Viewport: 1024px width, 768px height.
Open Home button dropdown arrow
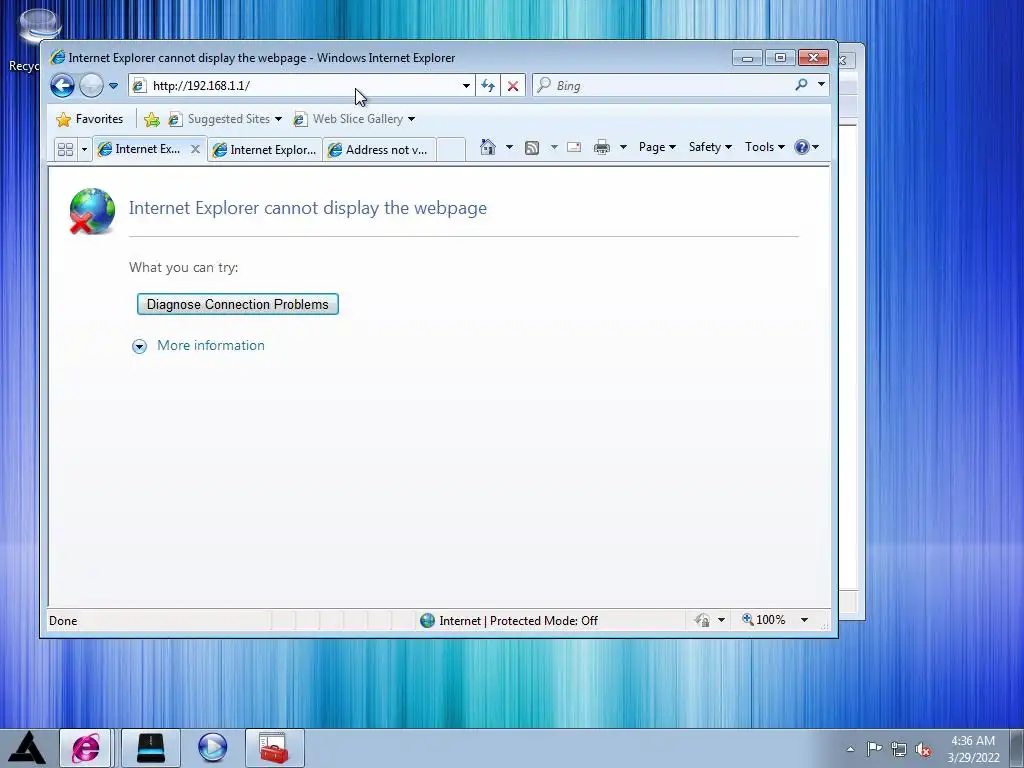(509, 147)
